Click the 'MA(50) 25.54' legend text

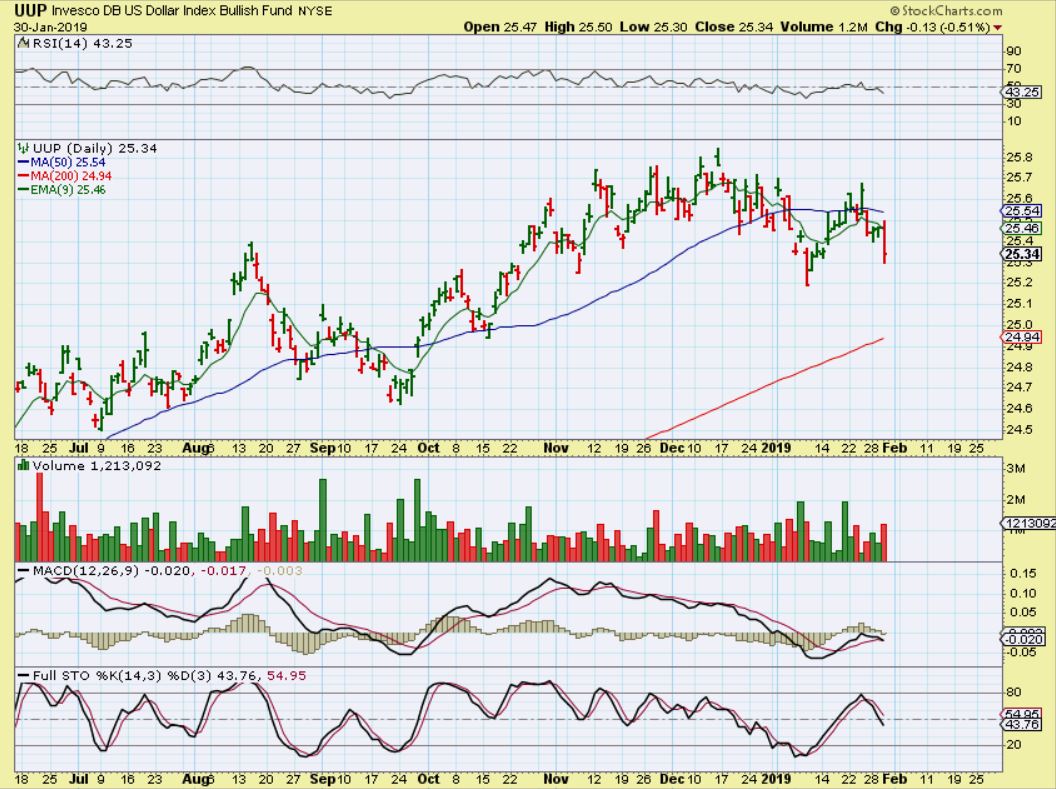tap(68, 162)
